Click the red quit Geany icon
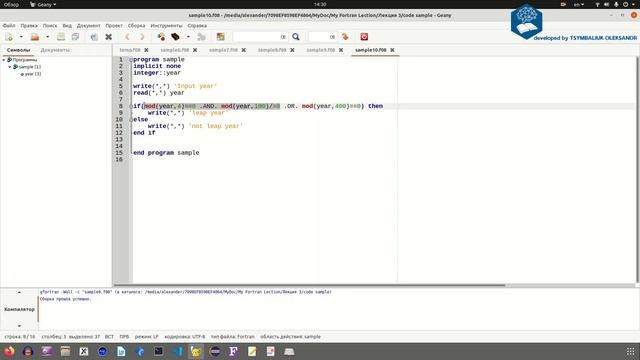Viewport: 640px width, 360px height. [364, 37]
